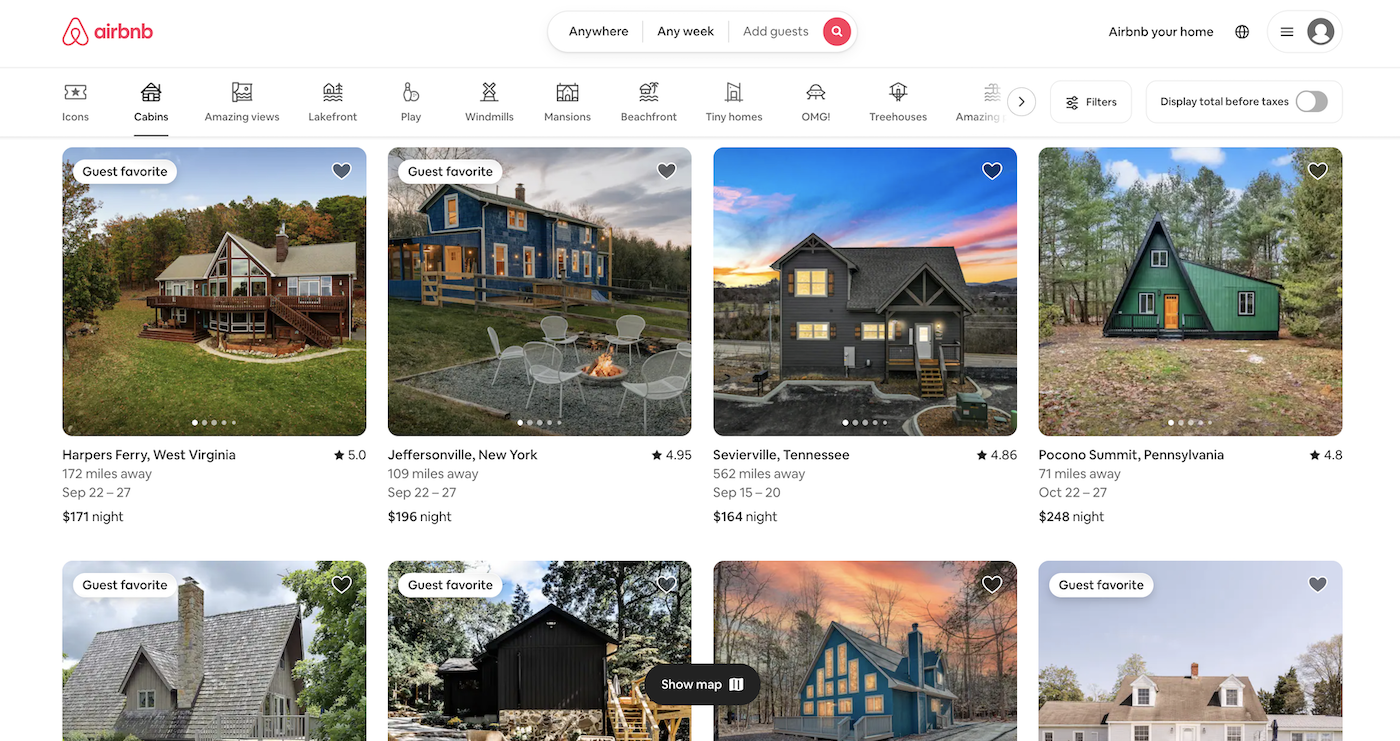1400x741 pixels.
Task: Advance the Jeffersonville photo carousel dots
Action: [540, 422]
